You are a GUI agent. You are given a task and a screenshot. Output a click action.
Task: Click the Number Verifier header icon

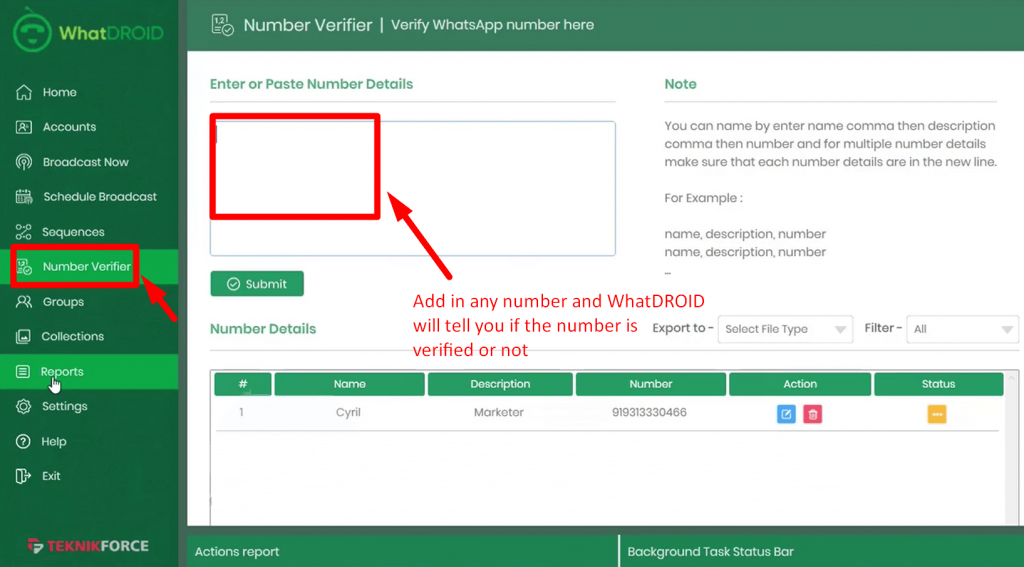[223, 25]
